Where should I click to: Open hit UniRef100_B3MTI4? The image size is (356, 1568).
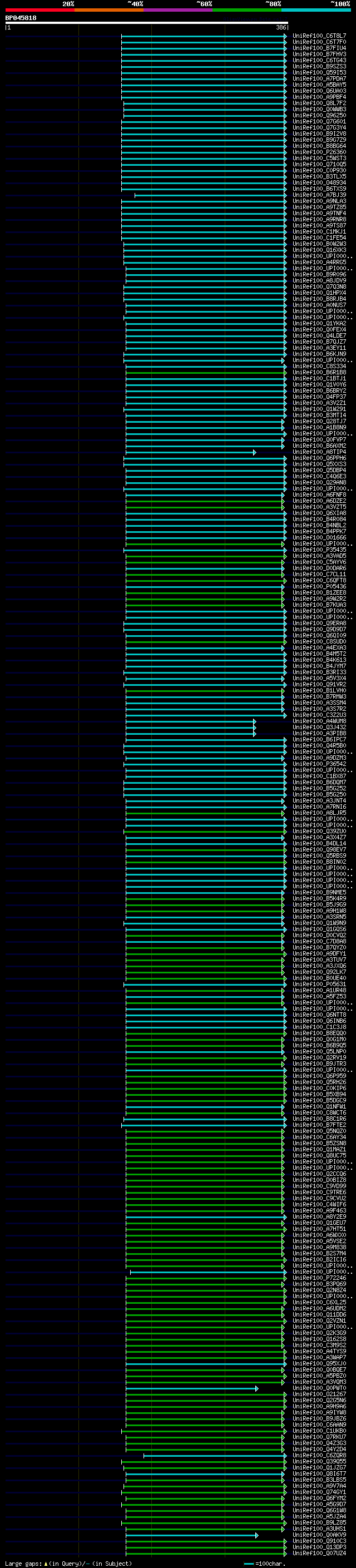click(x=319, y=415)
